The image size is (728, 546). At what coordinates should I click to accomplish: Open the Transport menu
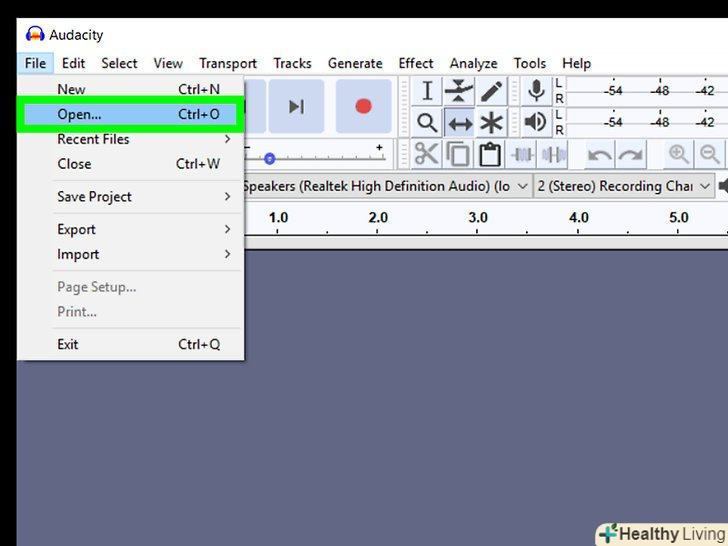point(228,63)
